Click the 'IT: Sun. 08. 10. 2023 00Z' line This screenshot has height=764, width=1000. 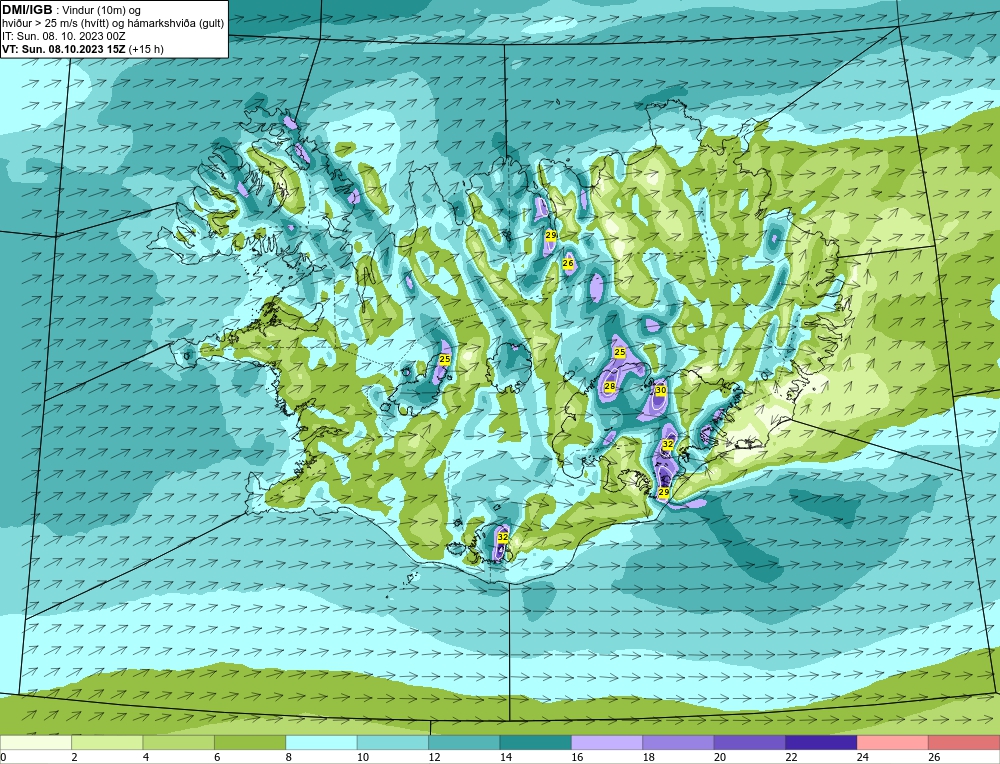64,36
